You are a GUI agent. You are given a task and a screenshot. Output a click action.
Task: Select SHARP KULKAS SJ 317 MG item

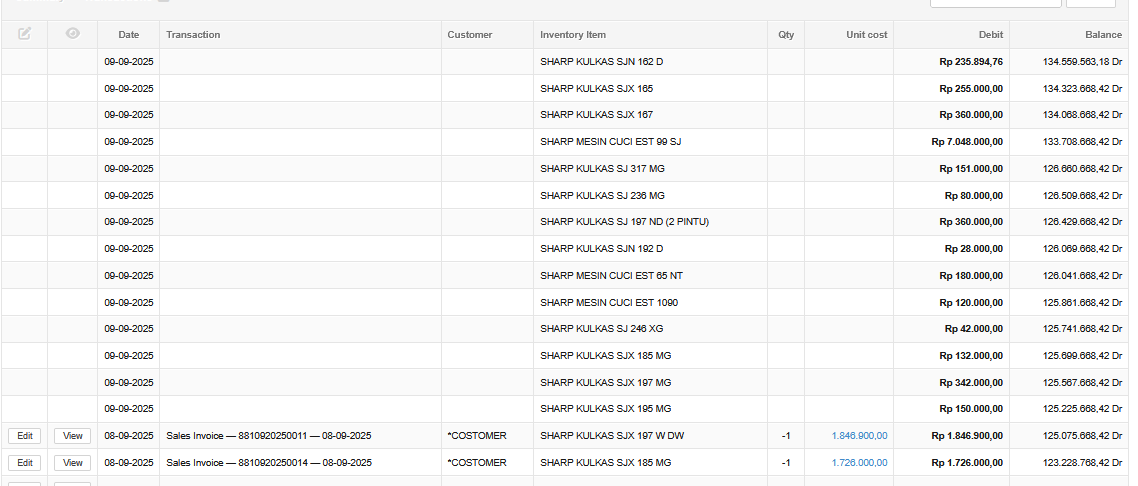click(x=602, y=168)
